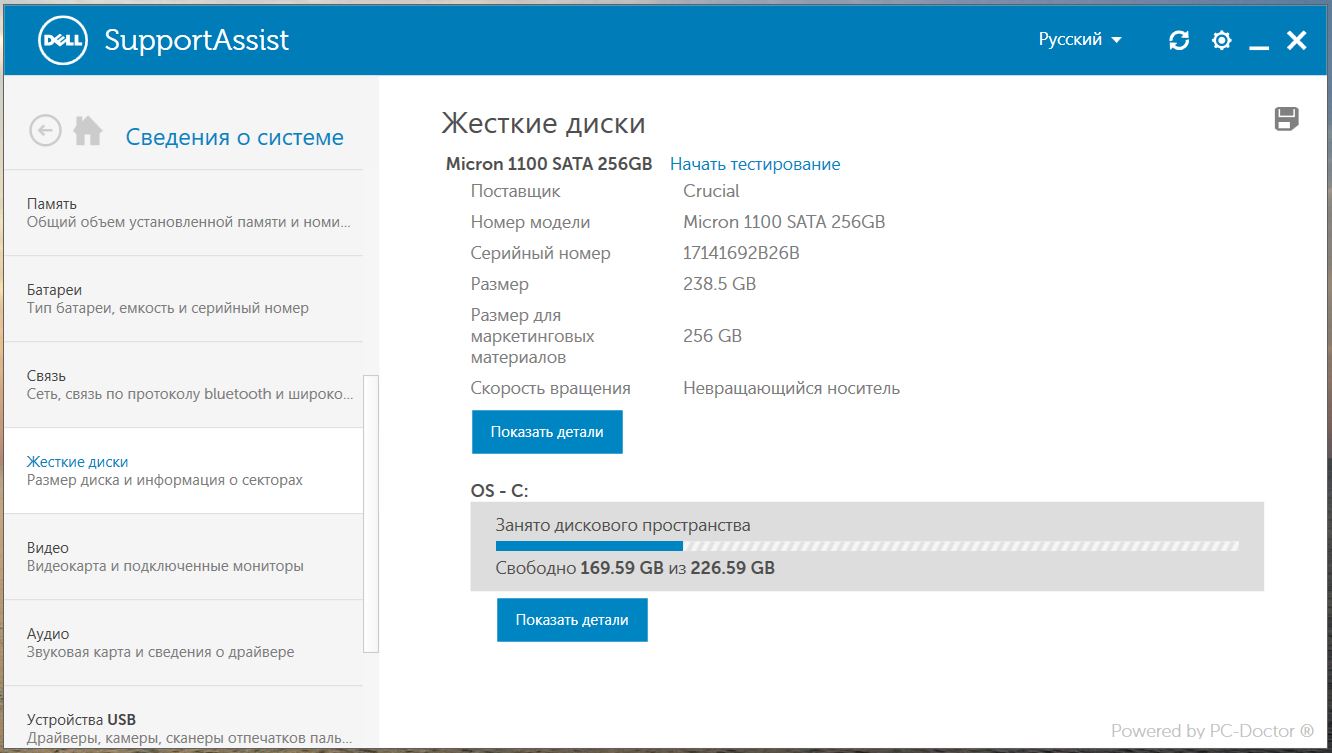Viewport: 1332px width, 753px height.
Task: Click the serial number 17141692B26B
Action: click(741, 253)
